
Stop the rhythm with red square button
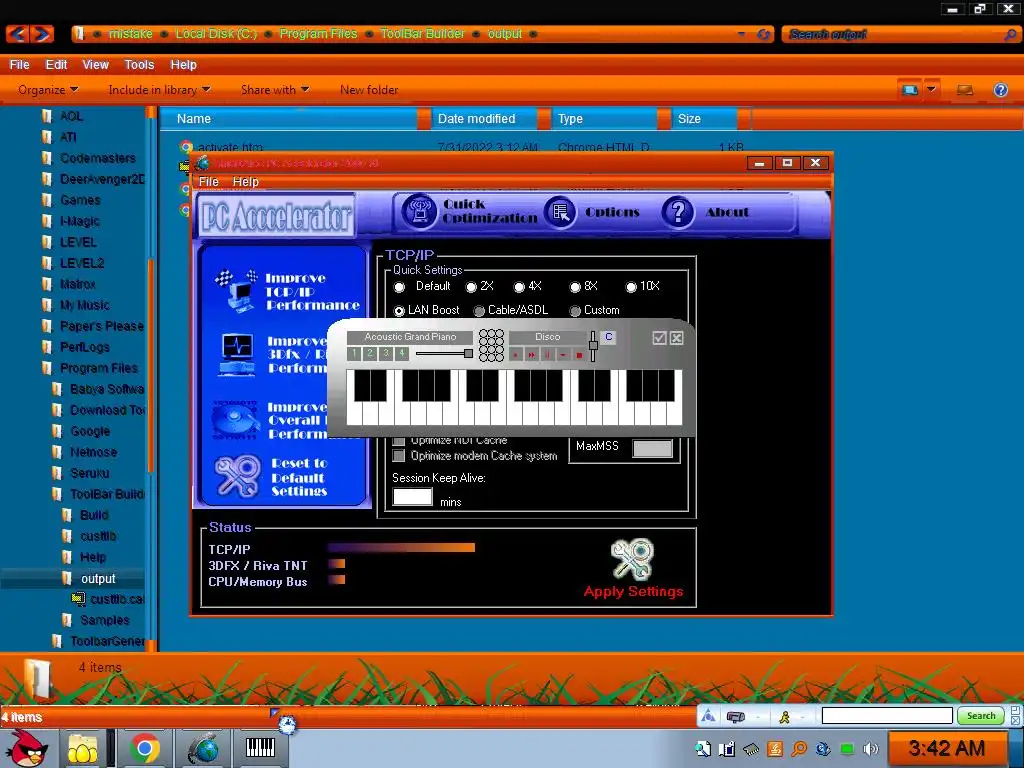579,355
